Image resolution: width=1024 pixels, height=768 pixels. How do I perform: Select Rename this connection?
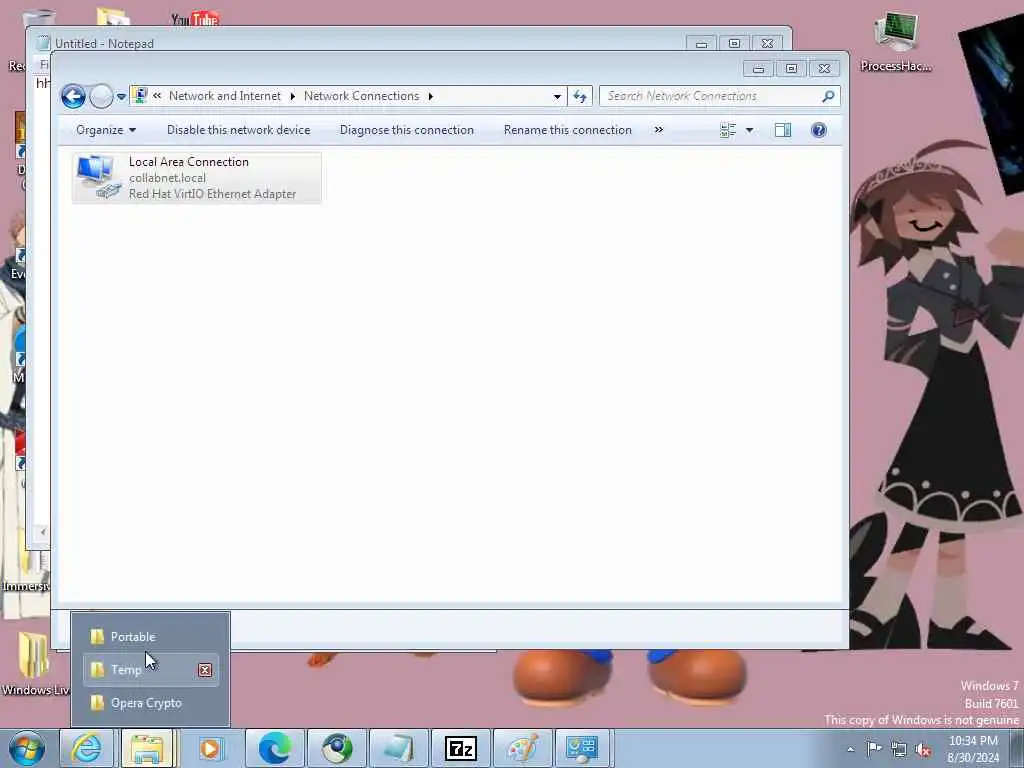(x=568, y=130)
